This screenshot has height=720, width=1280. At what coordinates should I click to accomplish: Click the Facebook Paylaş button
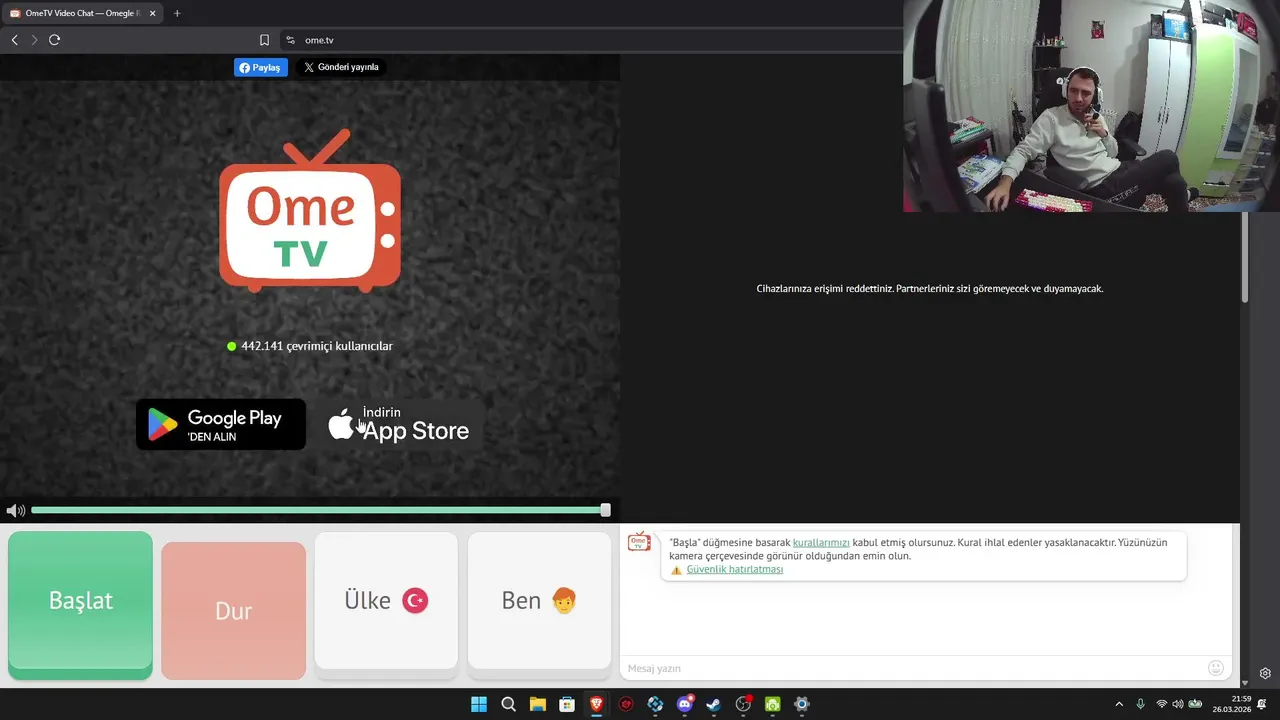click(261, 67)
